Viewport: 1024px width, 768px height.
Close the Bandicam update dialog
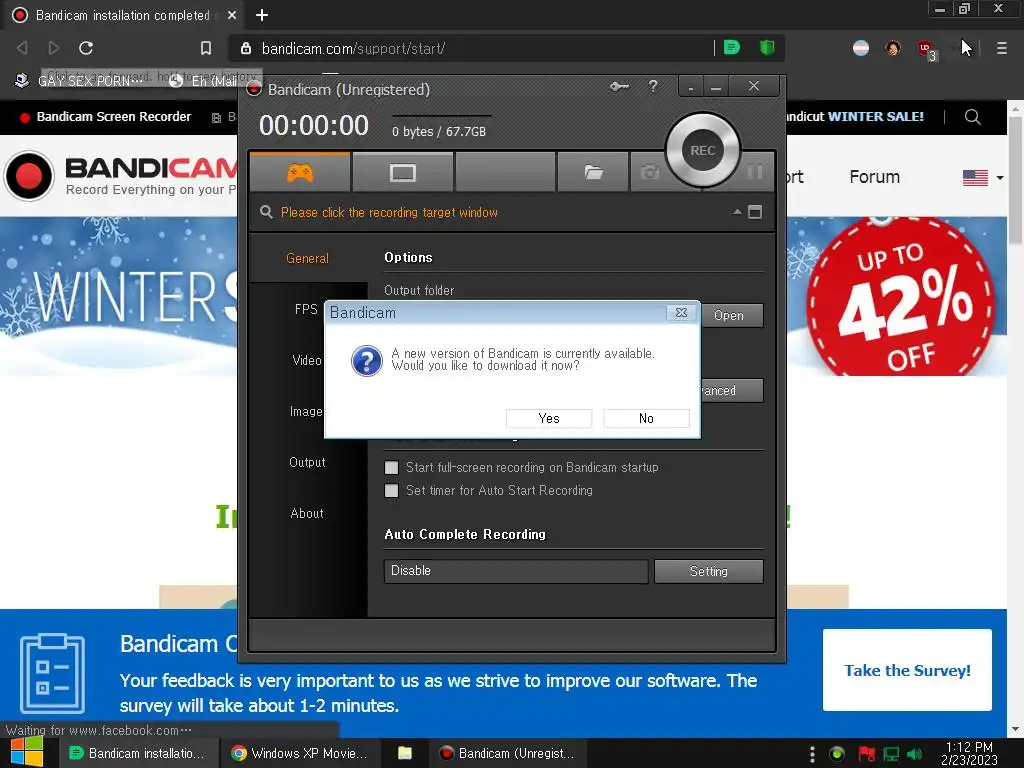[680, 312]
